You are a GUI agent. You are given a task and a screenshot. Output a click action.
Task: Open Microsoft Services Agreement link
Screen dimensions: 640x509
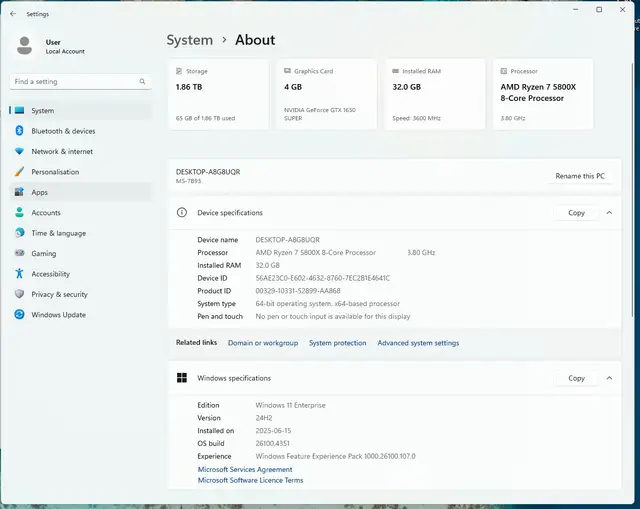[x=245, y=469]
